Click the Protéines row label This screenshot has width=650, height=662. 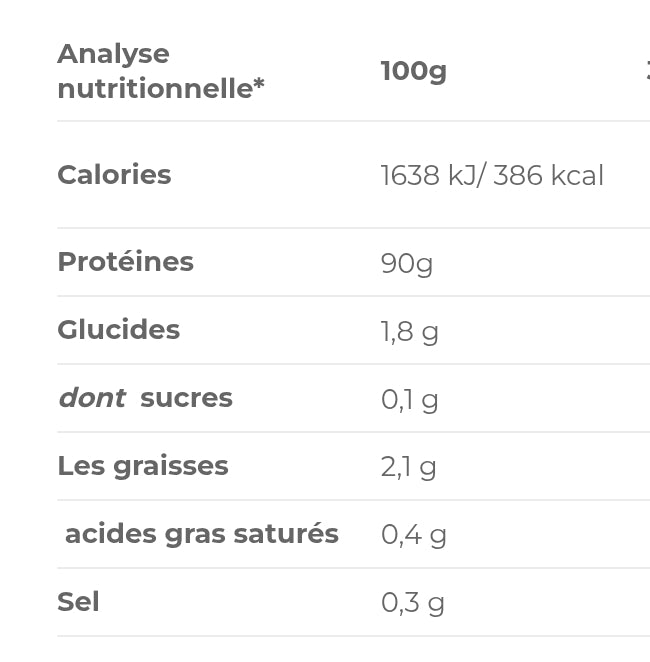tap(126, 262)
